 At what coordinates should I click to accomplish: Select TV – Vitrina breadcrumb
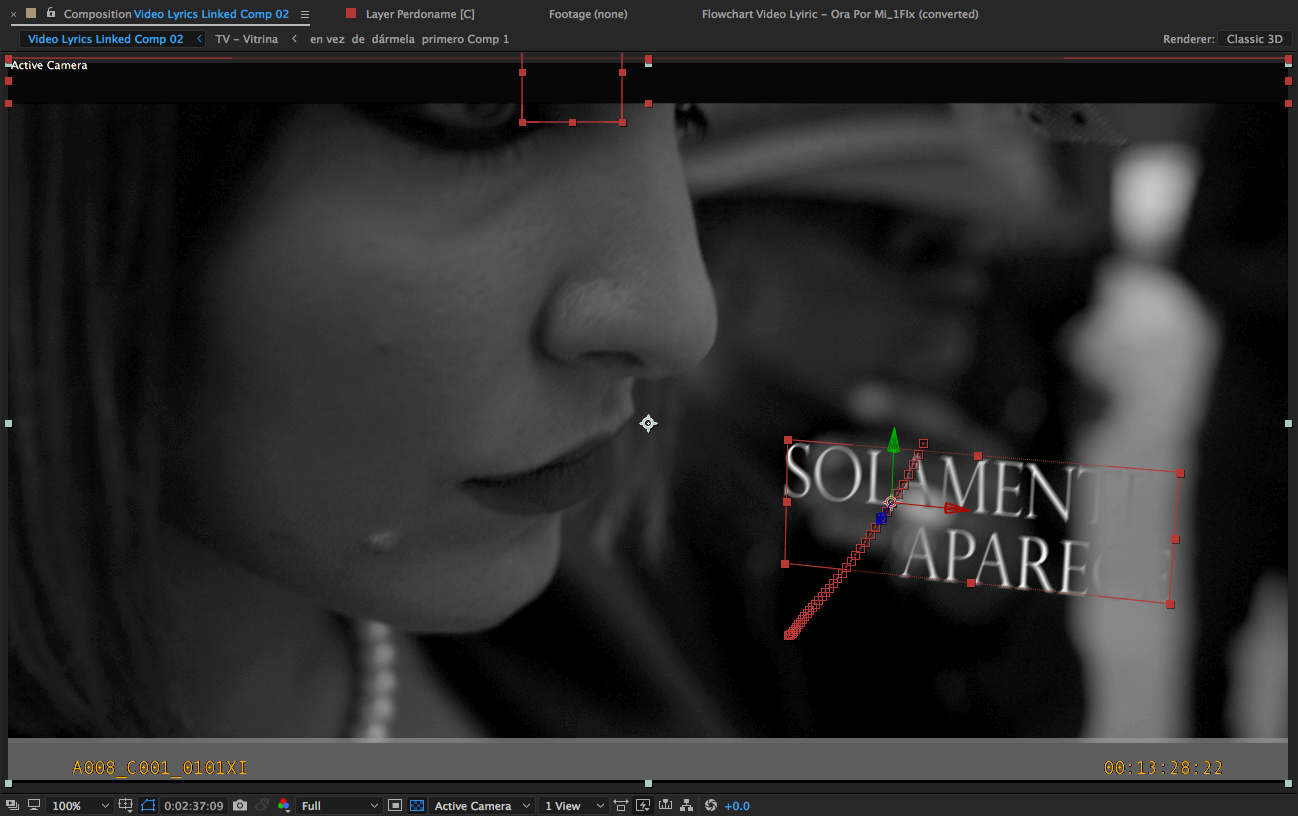[246, 39]
